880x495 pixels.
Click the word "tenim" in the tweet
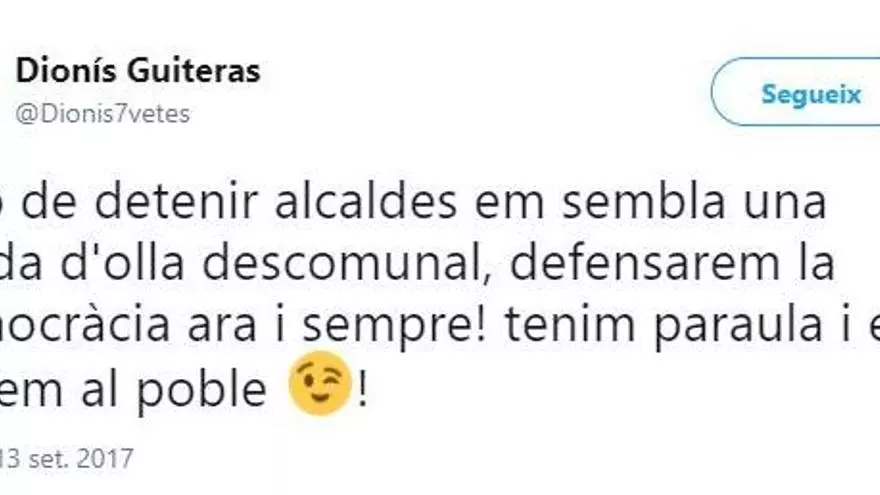click(x=562, y=329)
